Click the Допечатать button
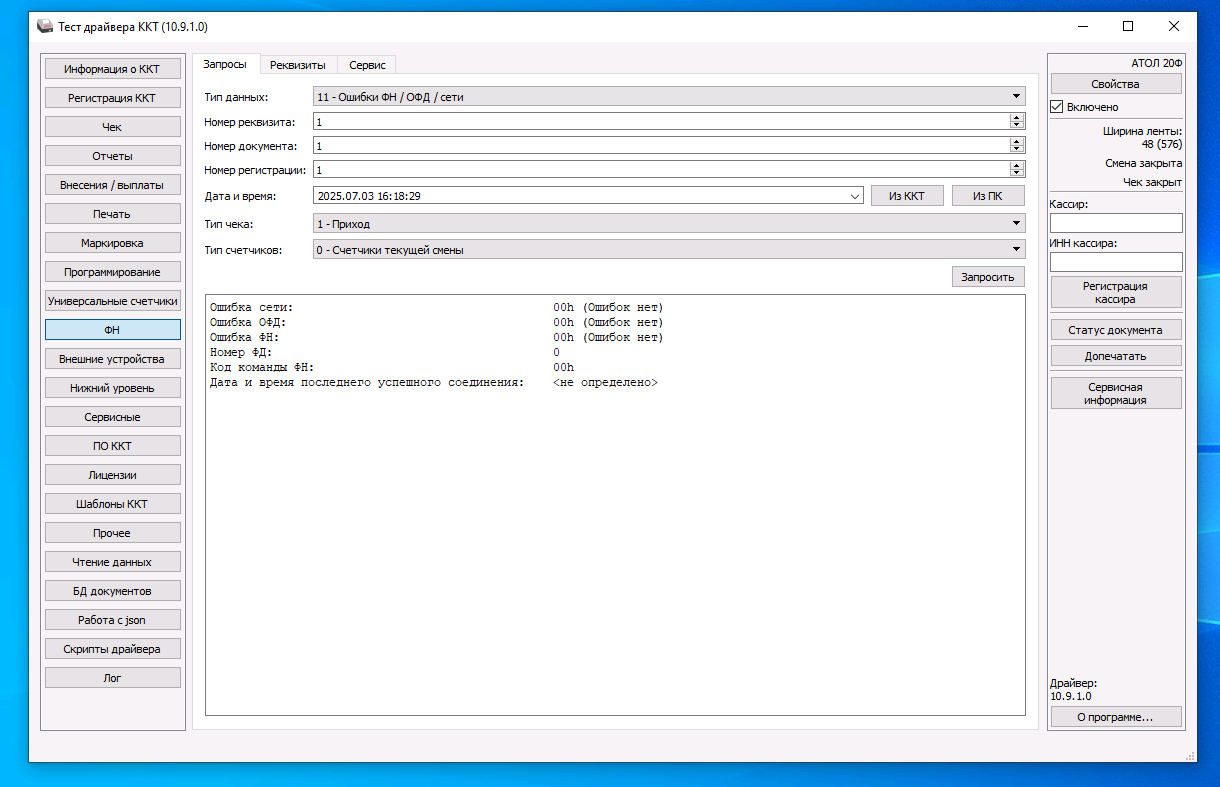The width and height of the screenshot is (1220, 787). (1115, 356)
